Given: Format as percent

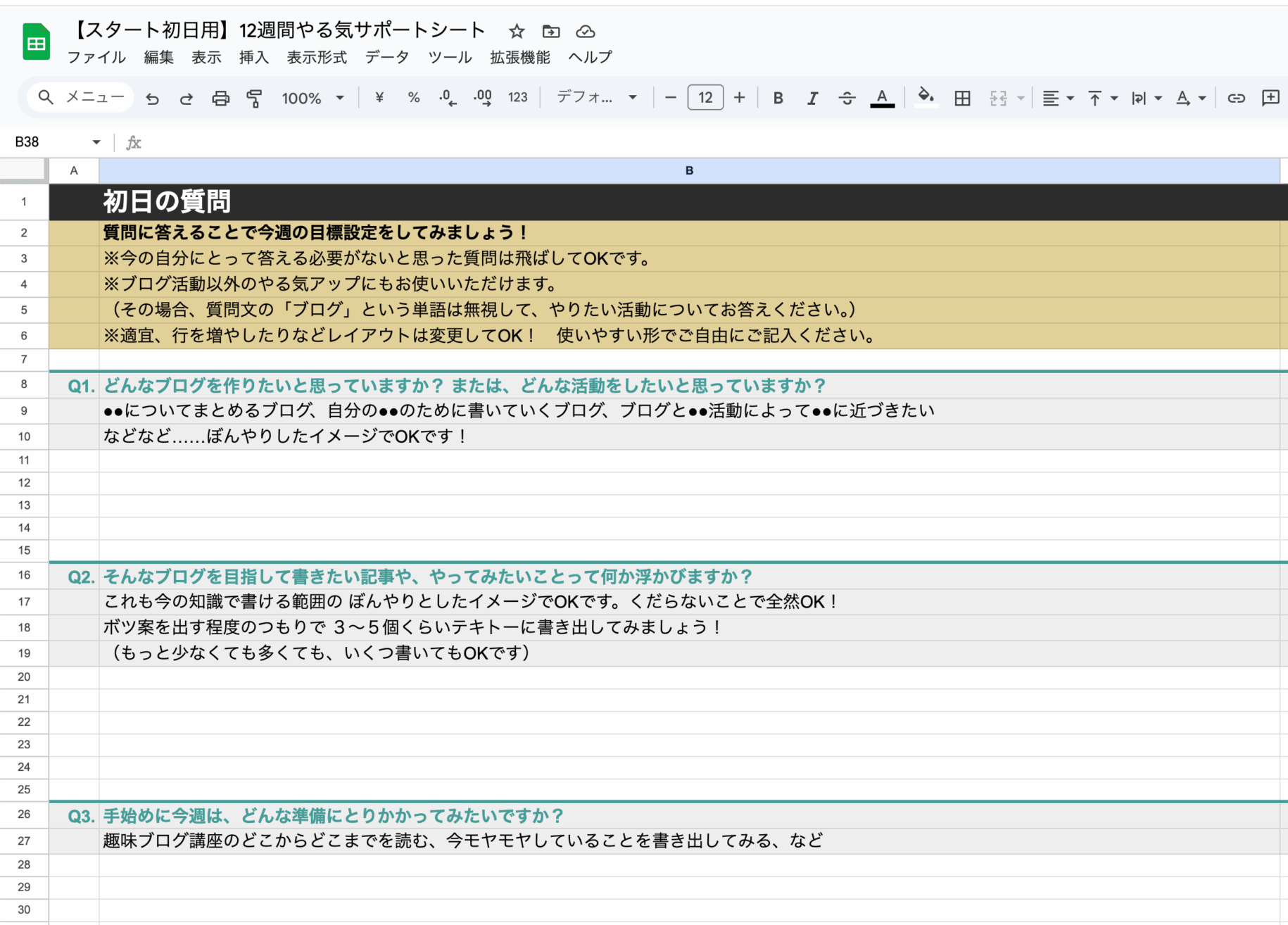Looking at the screenshot, I should pyautogui.click(x=414, y=98).
